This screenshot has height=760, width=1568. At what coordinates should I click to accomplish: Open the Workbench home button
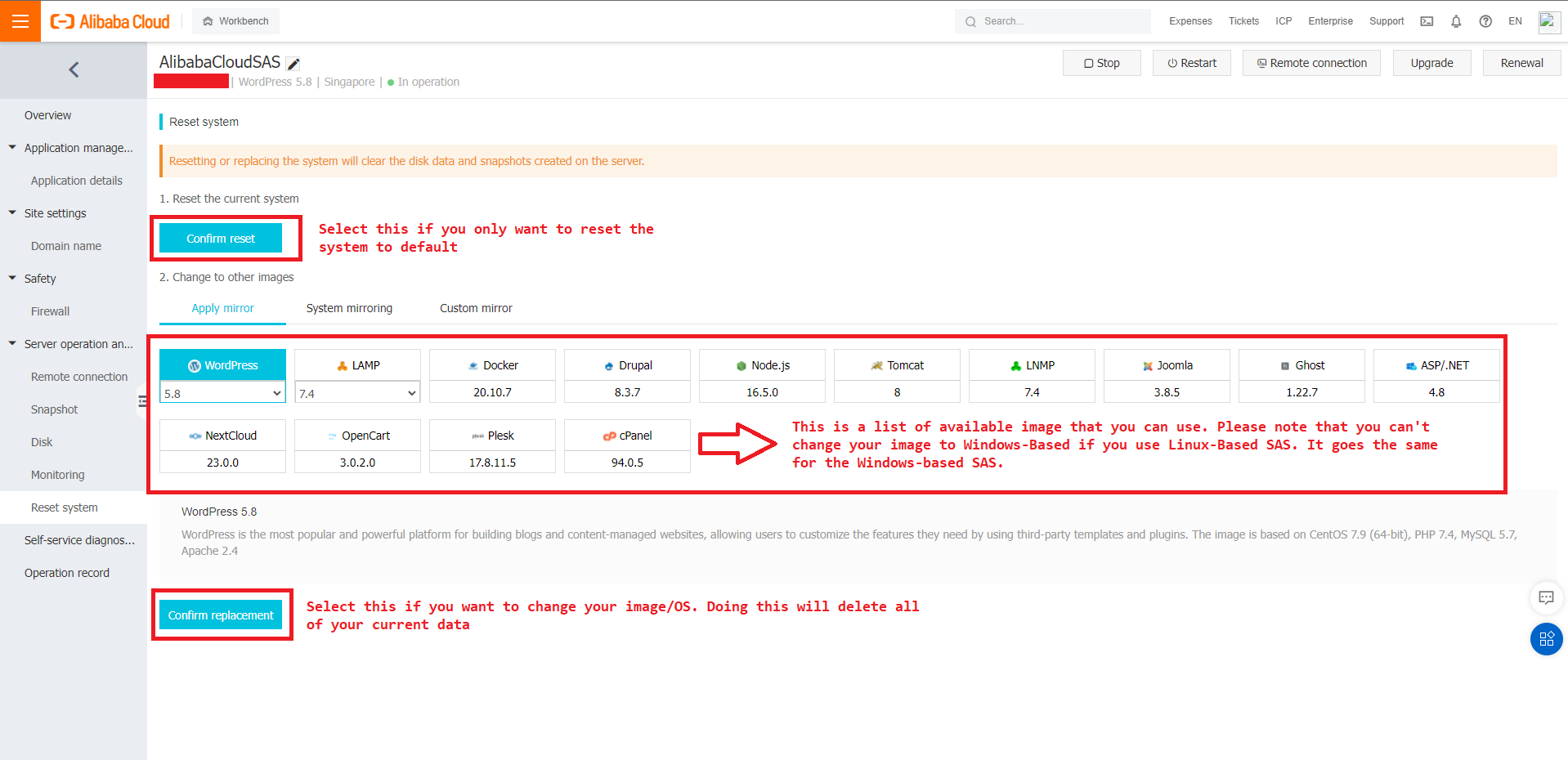point(235,21)
